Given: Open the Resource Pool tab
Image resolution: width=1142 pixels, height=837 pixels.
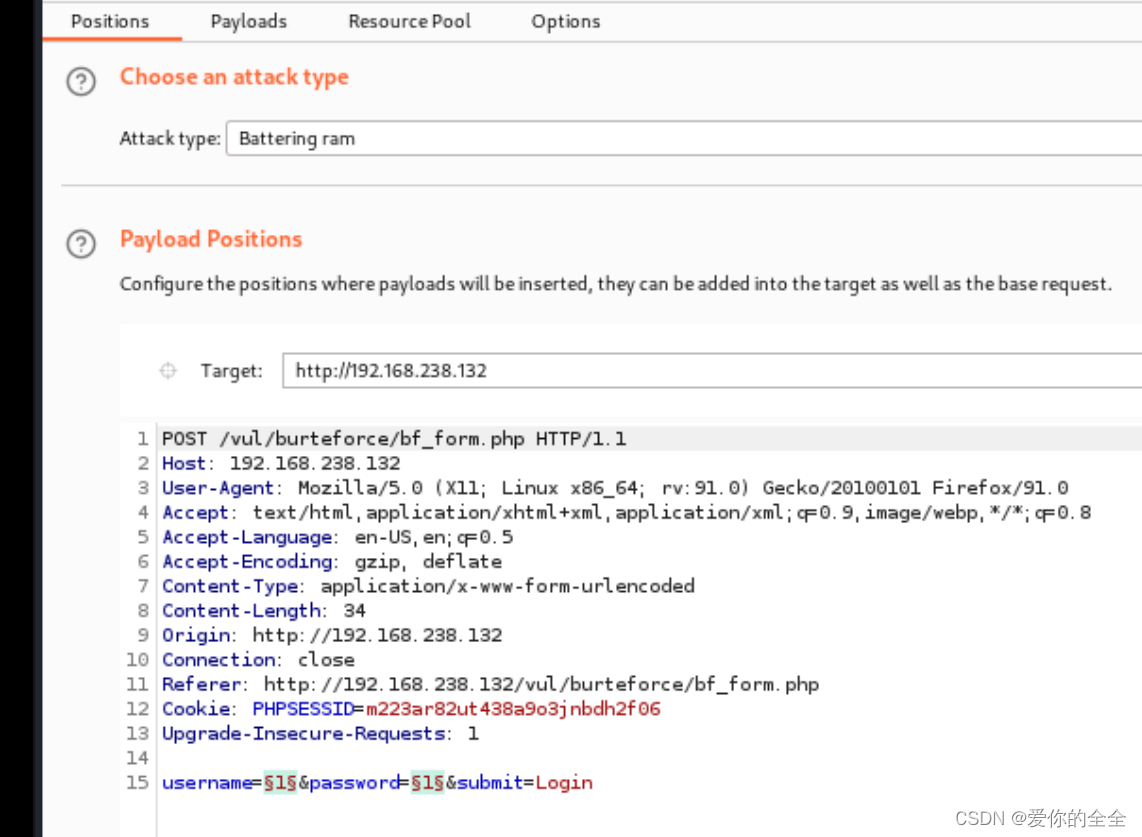Looking at the screenshot, I should point(409,21).
